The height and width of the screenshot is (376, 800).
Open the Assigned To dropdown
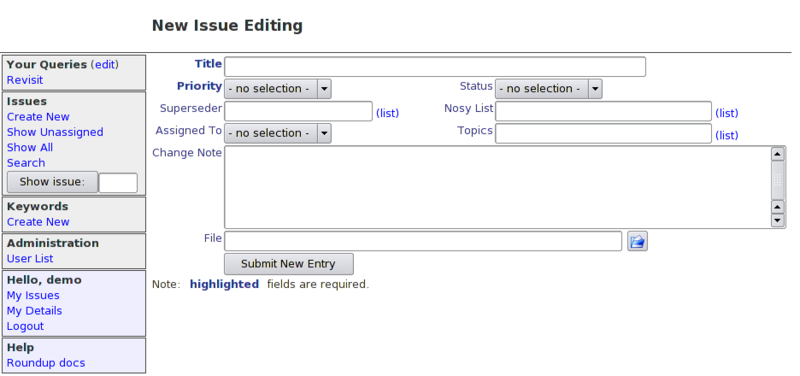click(278, 133)
